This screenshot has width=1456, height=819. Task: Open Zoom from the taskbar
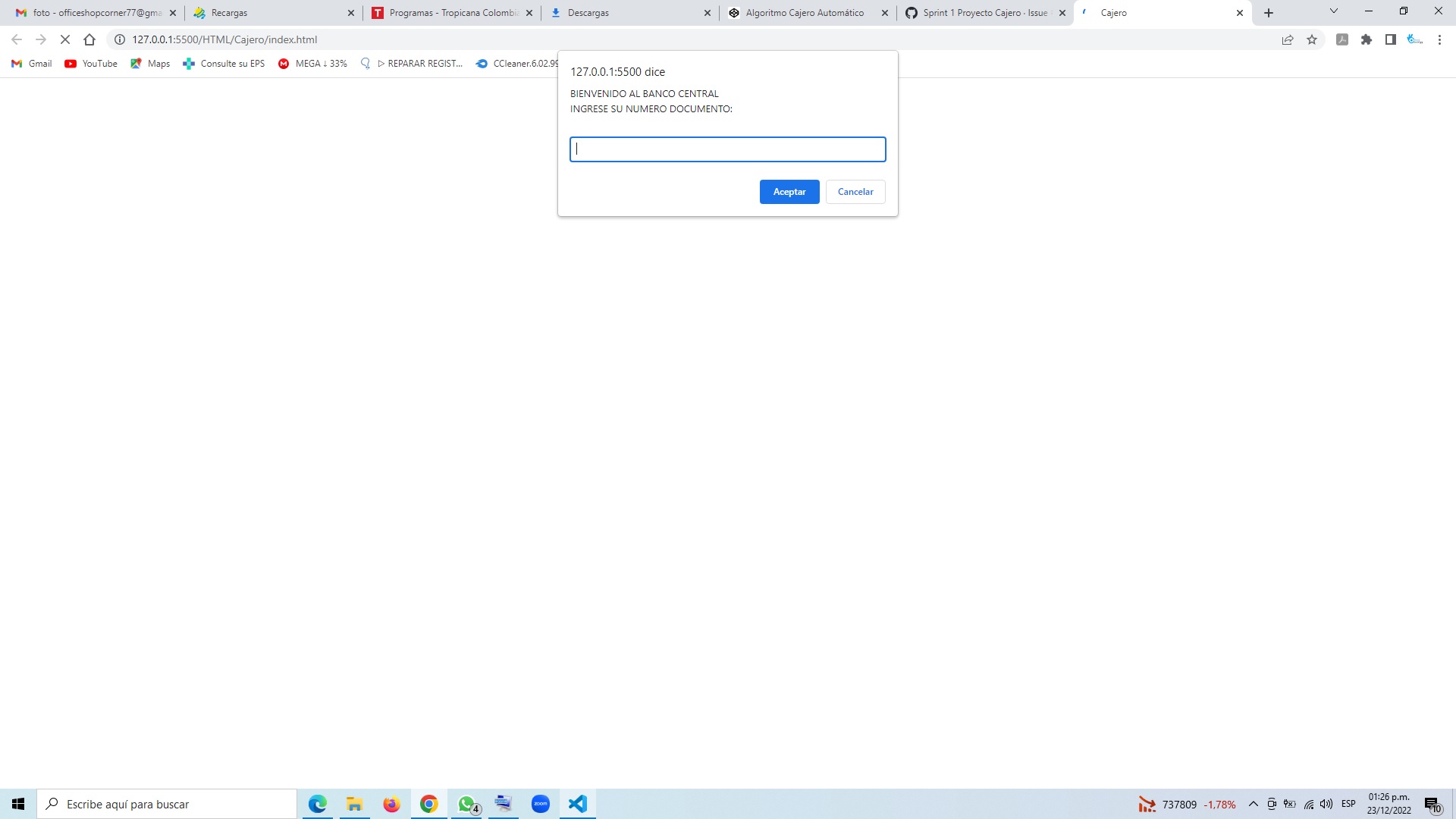pos(540,804)
